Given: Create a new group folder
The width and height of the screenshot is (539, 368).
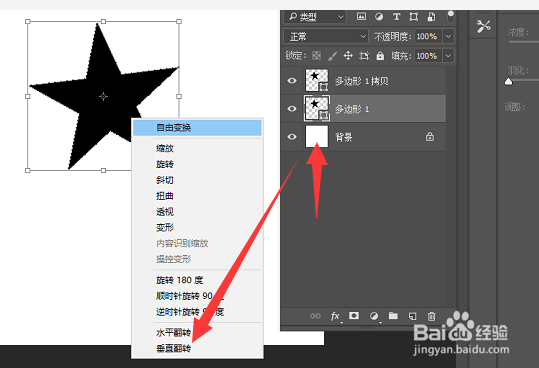Looking at the screenshot, I should click(x=393, y=315).
